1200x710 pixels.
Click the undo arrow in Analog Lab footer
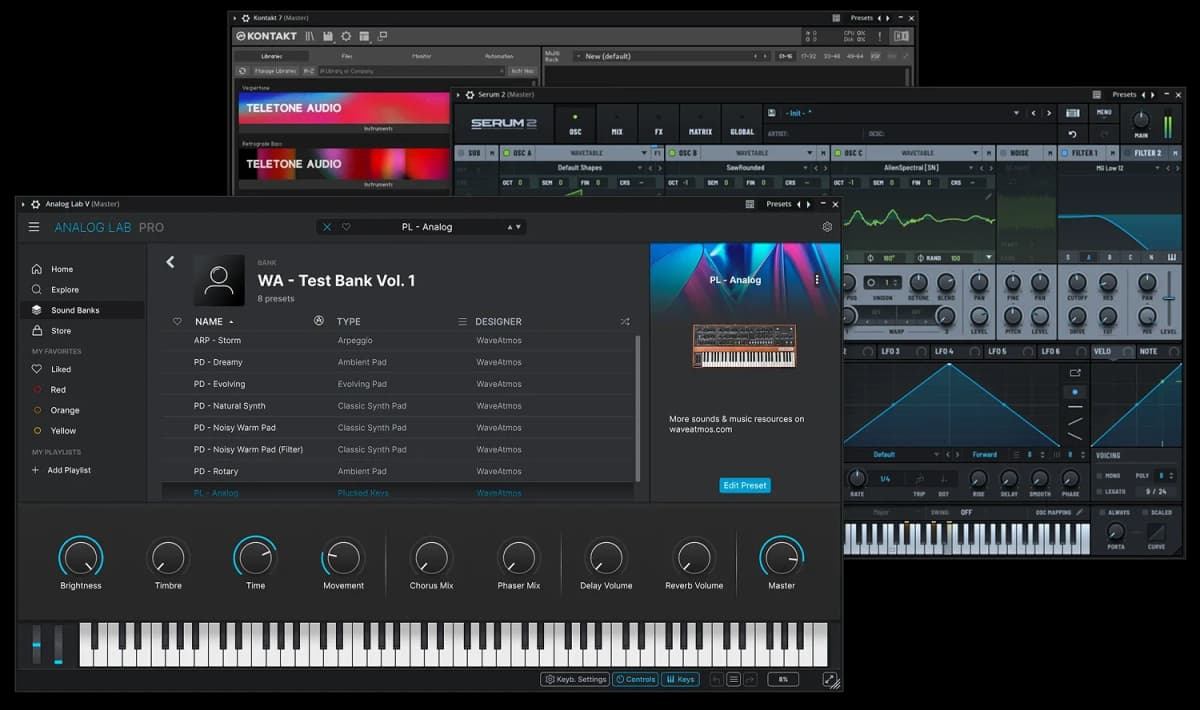click(x=715, y=679)
